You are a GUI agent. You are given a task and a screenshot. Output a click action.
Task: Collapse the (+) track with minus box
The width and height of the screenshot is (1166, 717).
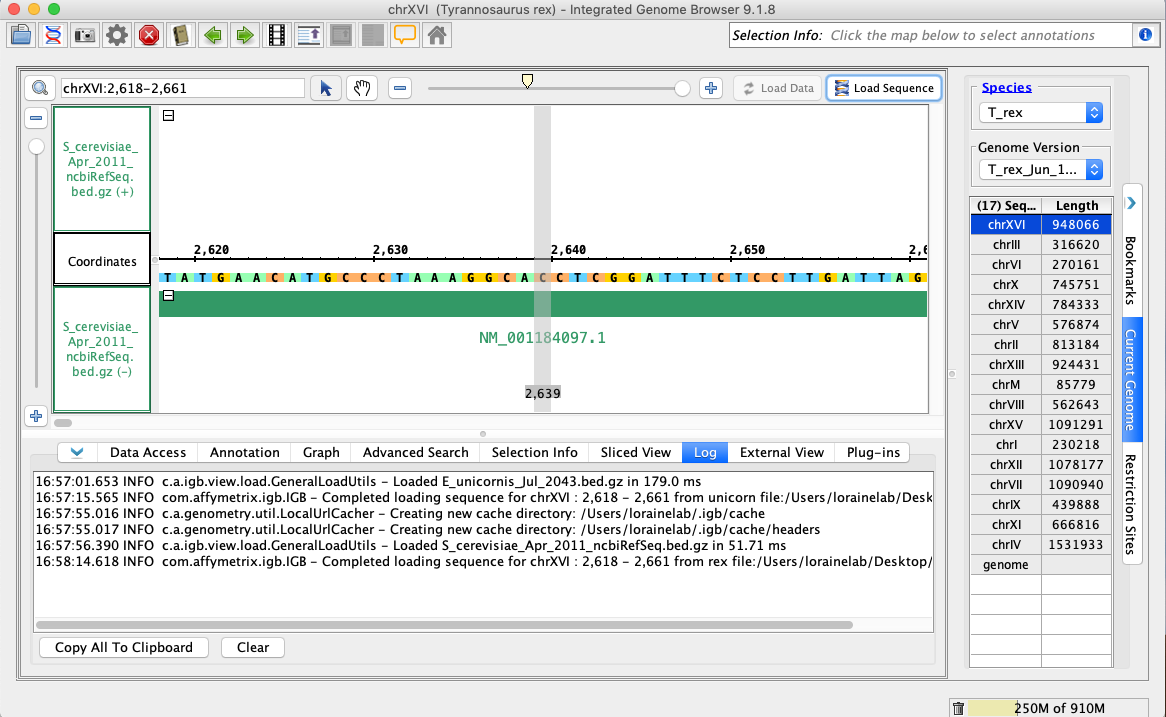pyautogui.click(x=169, y=115)
